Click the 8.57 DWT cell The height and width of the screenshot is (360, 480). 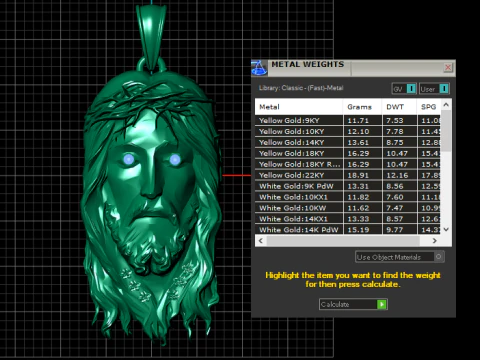click(x=400, y=219)
